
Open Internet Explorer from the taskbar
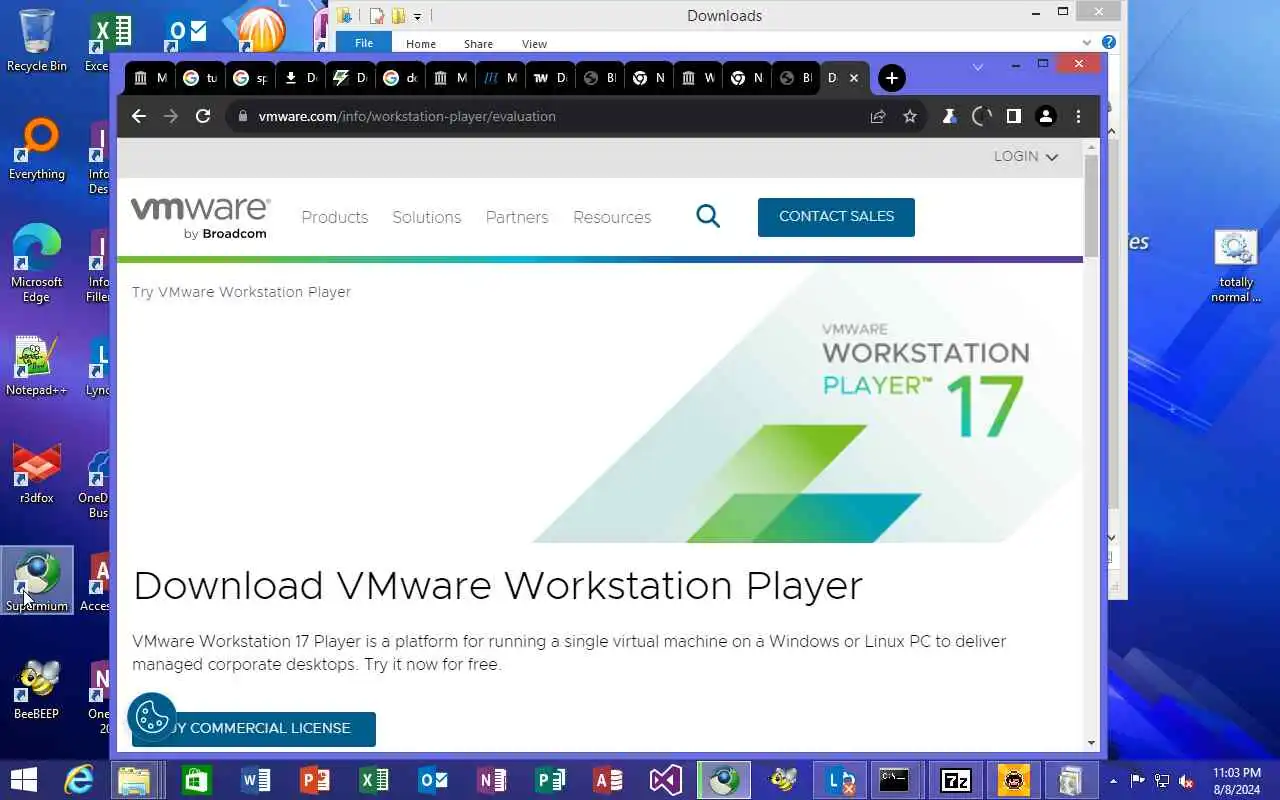click(79, 779)
